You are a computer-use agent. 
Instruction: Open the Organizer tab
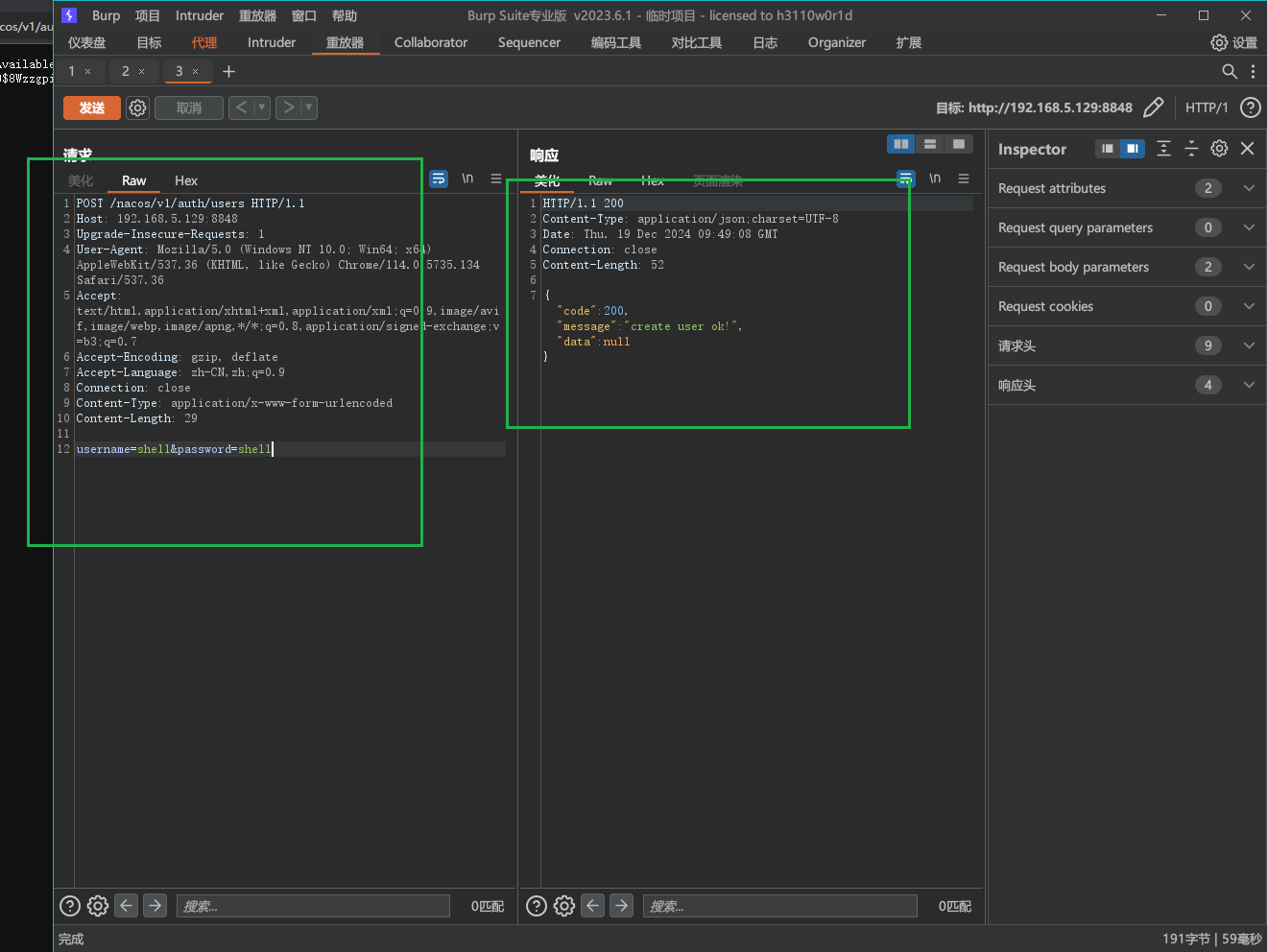pyautogui.click(x=837, y=42)
